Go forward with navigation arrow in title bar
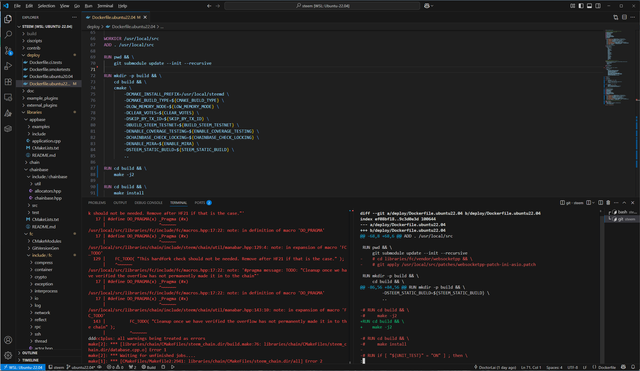 [x=218, y=6]
